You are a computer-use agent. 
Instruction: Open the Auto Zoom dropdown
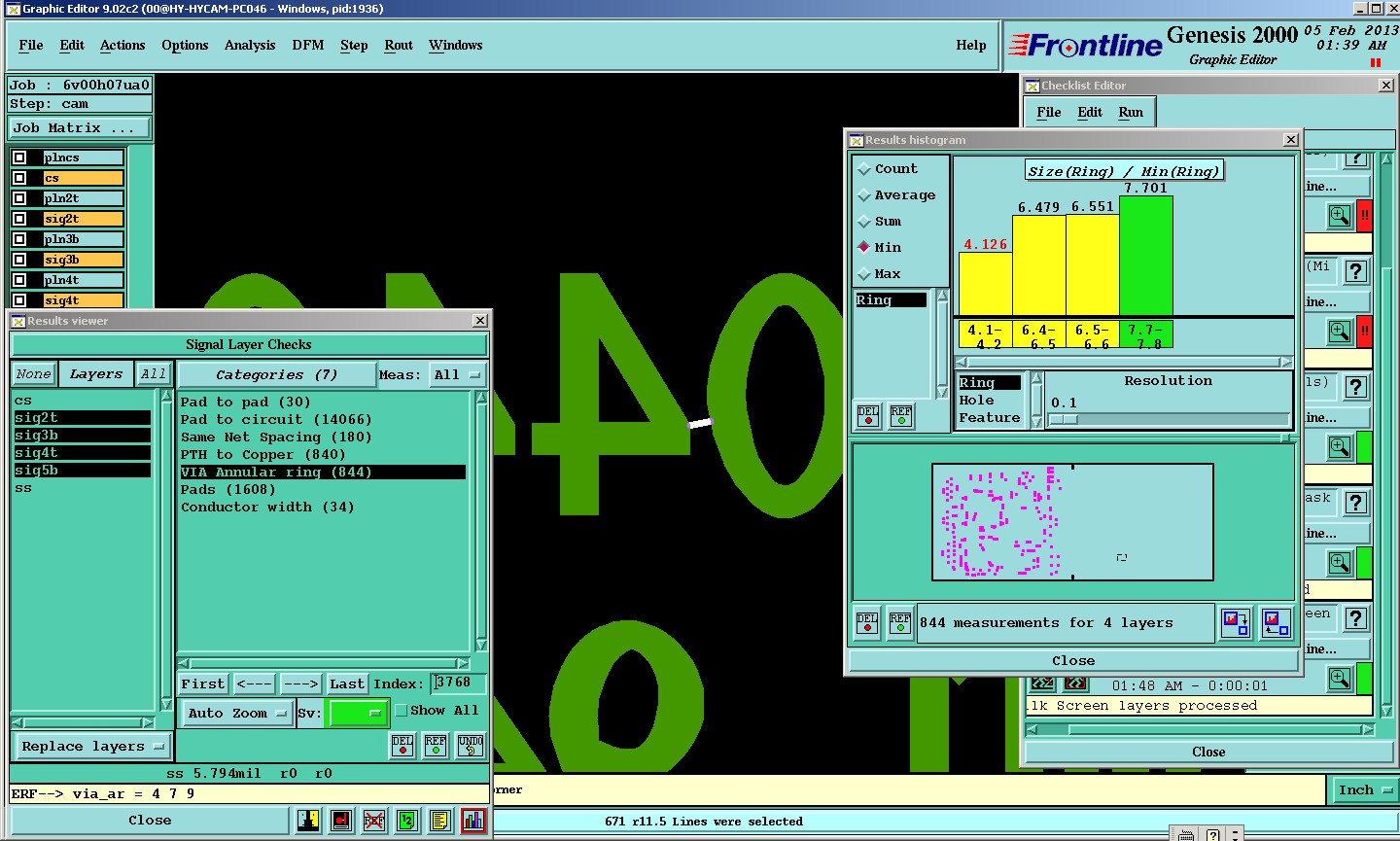(238, 713)
